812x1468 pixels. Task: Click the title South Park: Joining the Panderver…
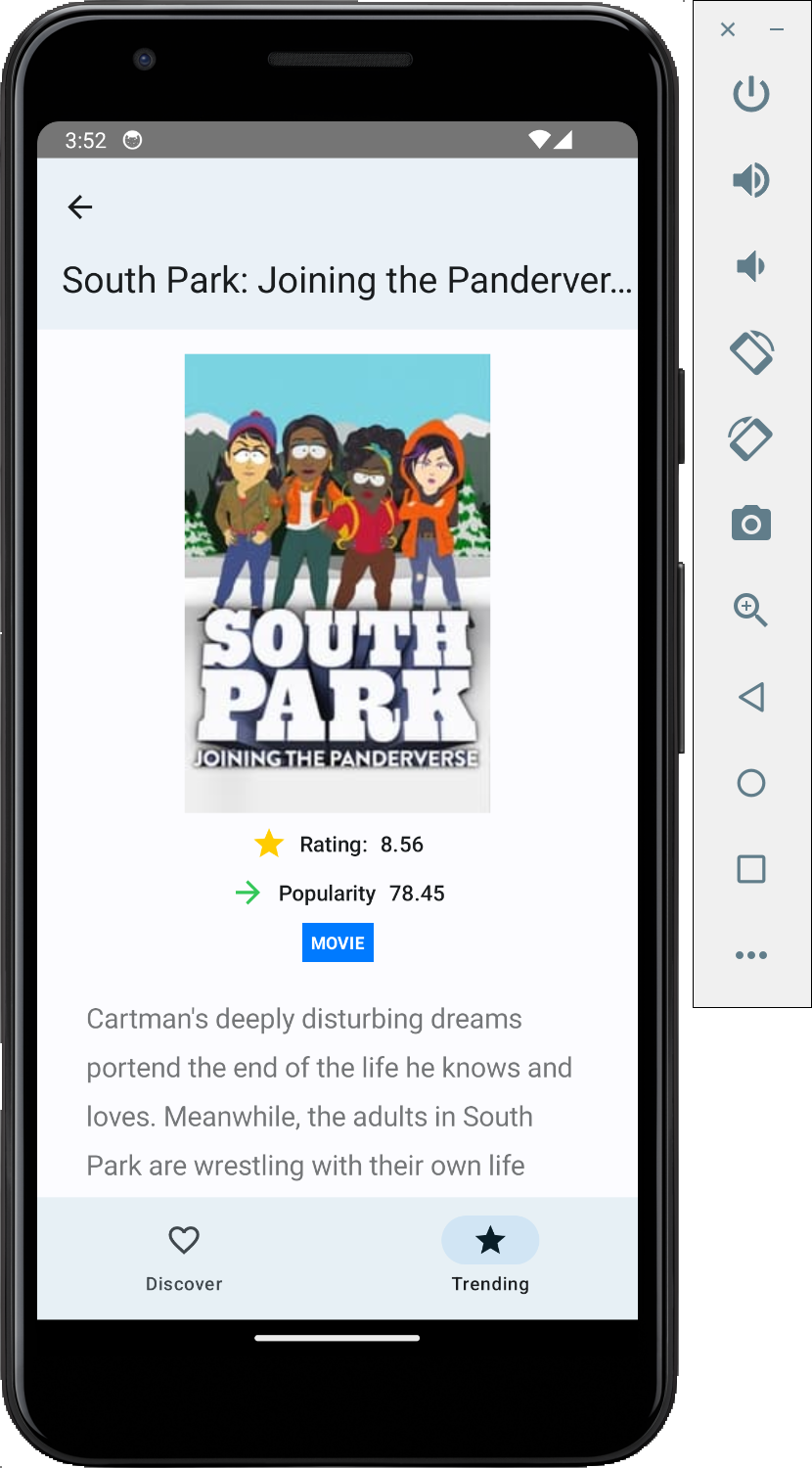(347, 281)
